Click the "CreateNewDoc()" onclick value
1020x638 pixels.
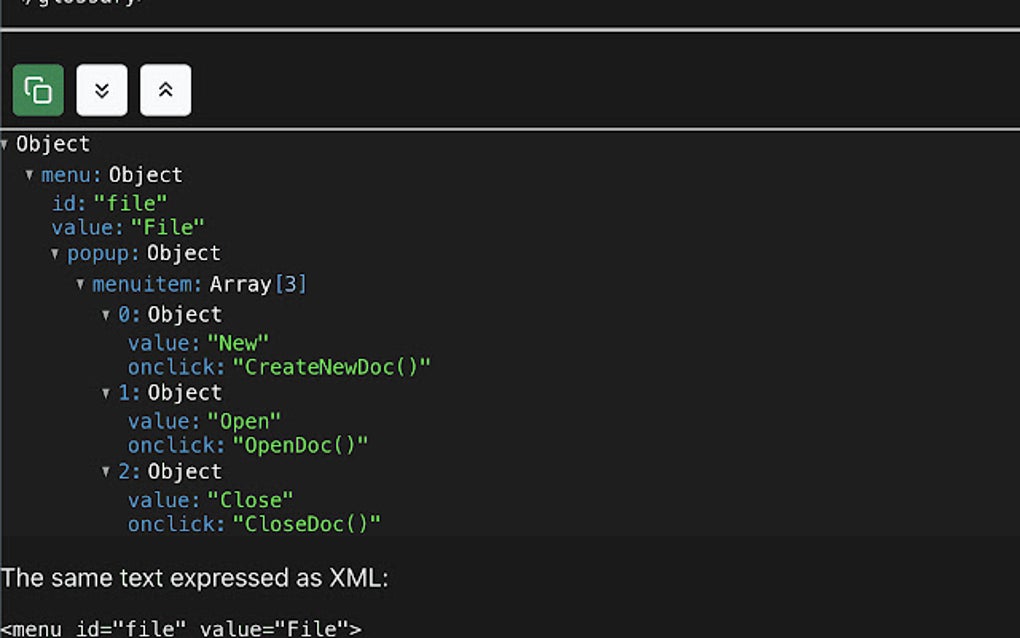[331, 367]
